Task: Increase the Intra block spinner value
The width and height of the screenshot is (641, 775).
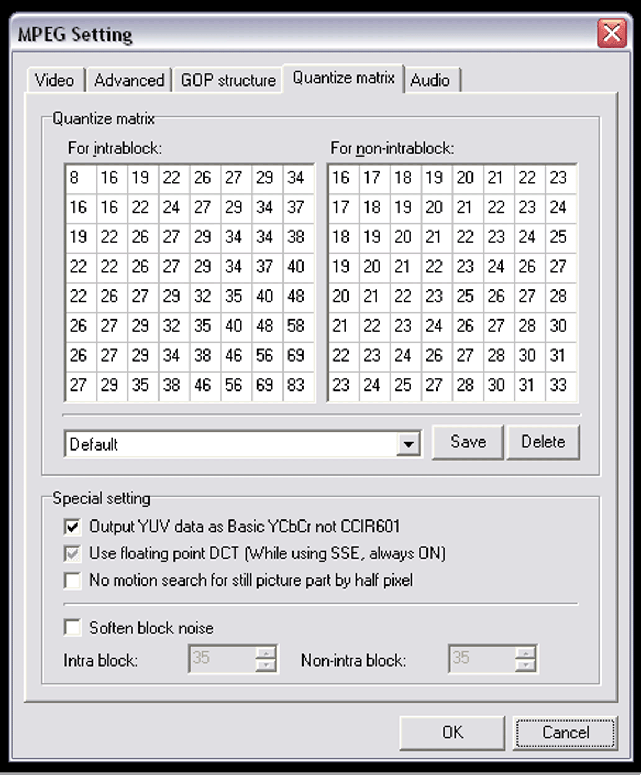Action: [x=266, y=653]
